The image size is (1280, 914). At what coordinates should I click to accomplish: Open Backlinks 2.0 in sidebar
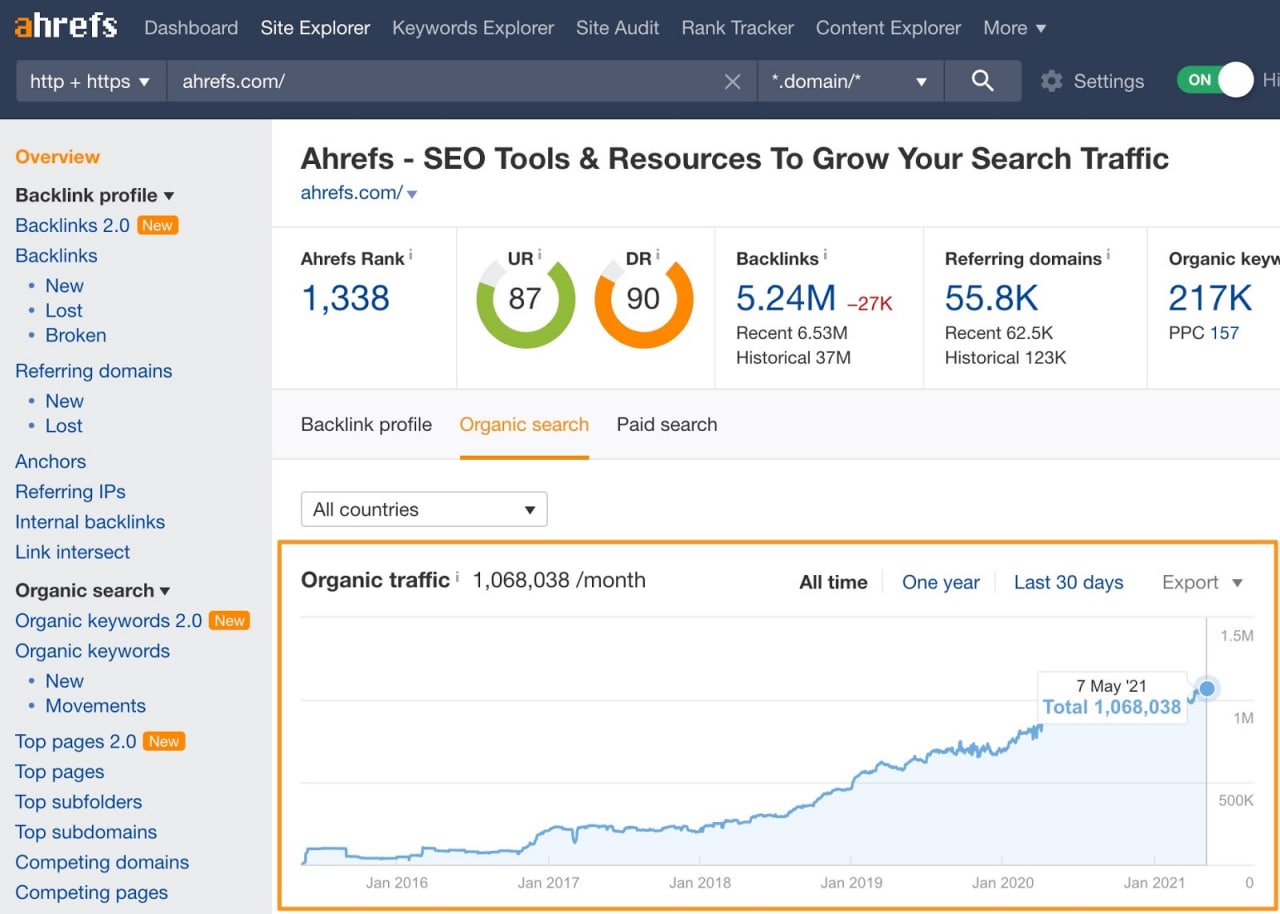[x=72, y=225]
